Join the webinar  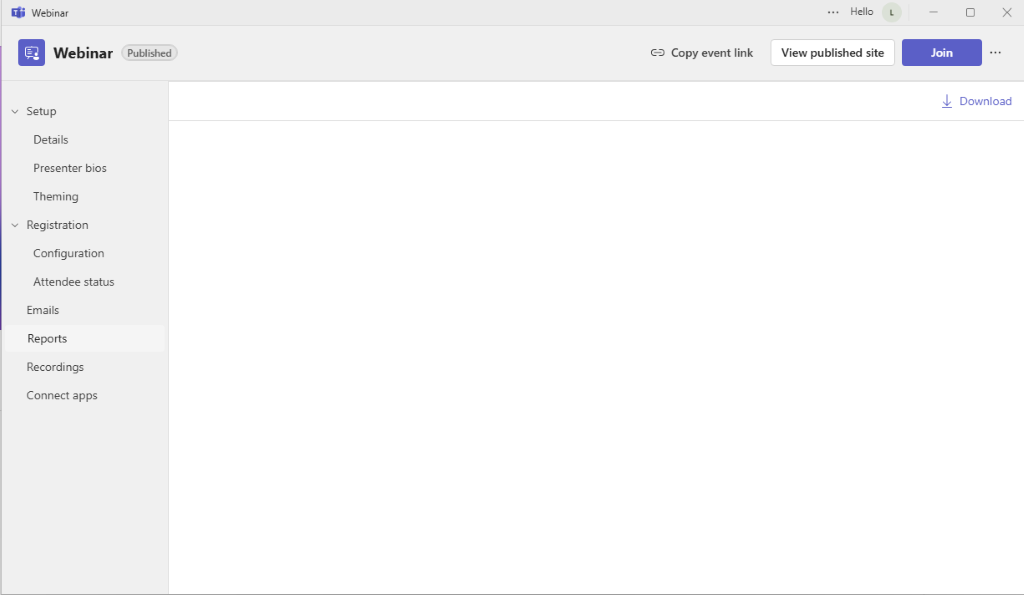tap(942, 53)
